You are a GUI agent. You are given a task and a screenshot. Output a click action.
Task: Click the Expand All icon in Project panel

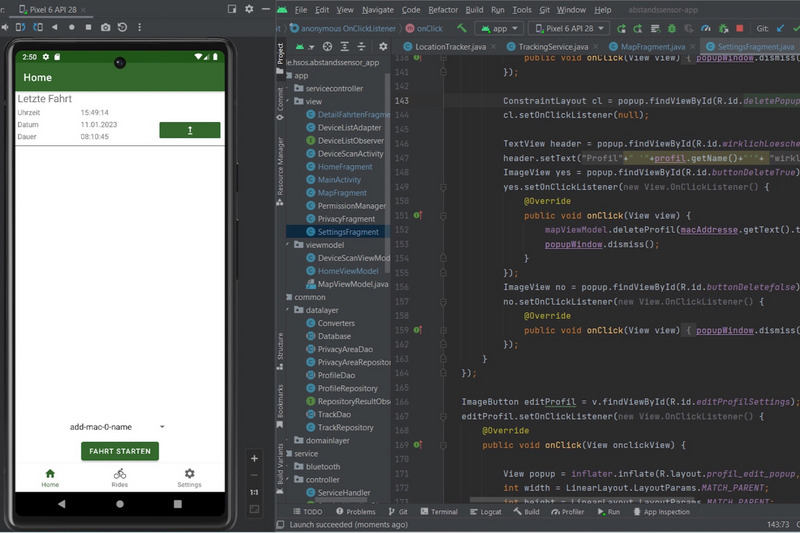pos(345,46)
